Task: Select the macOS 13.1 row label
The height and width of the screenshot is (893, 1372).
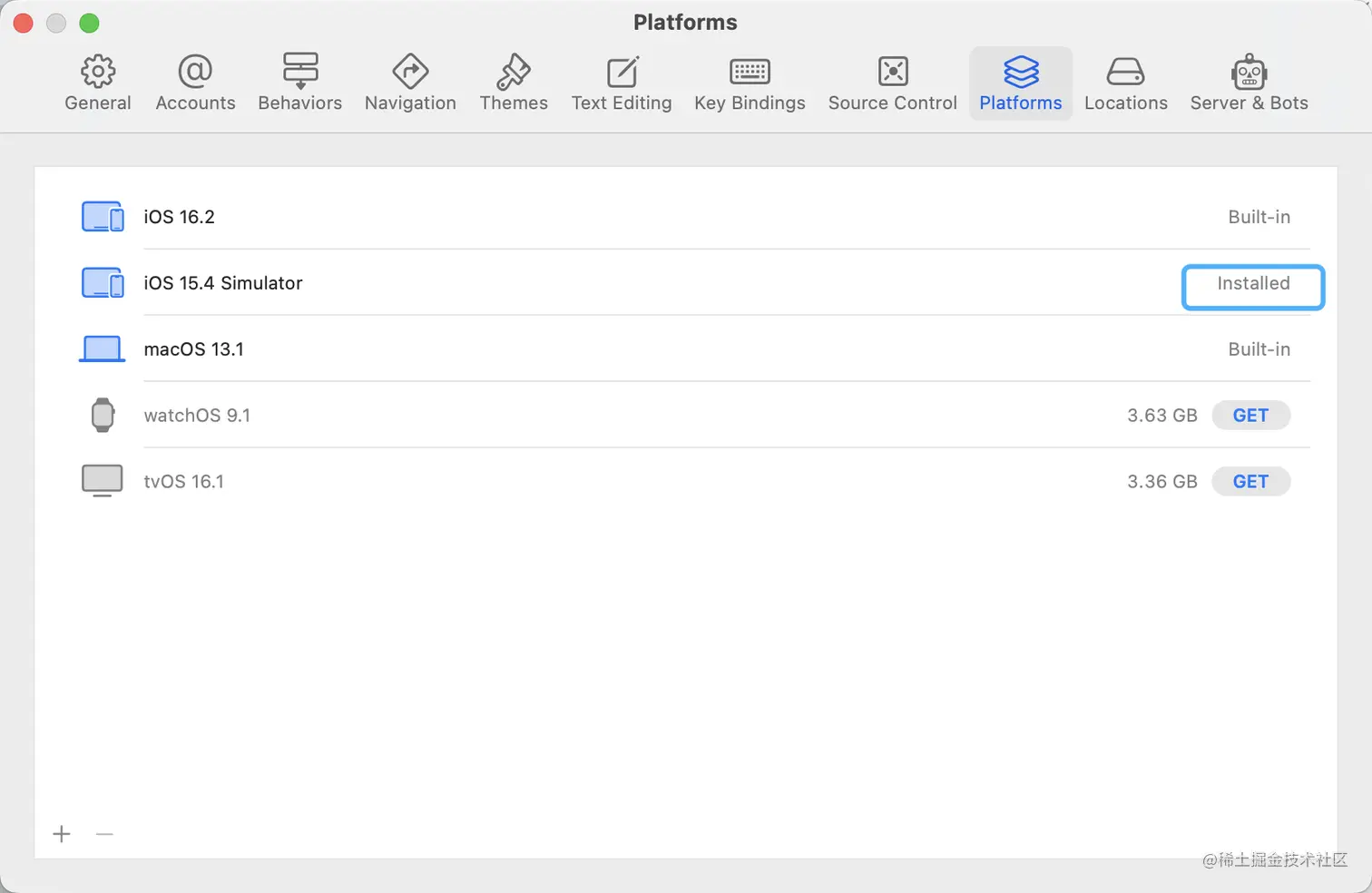Action: pos(194,349)
